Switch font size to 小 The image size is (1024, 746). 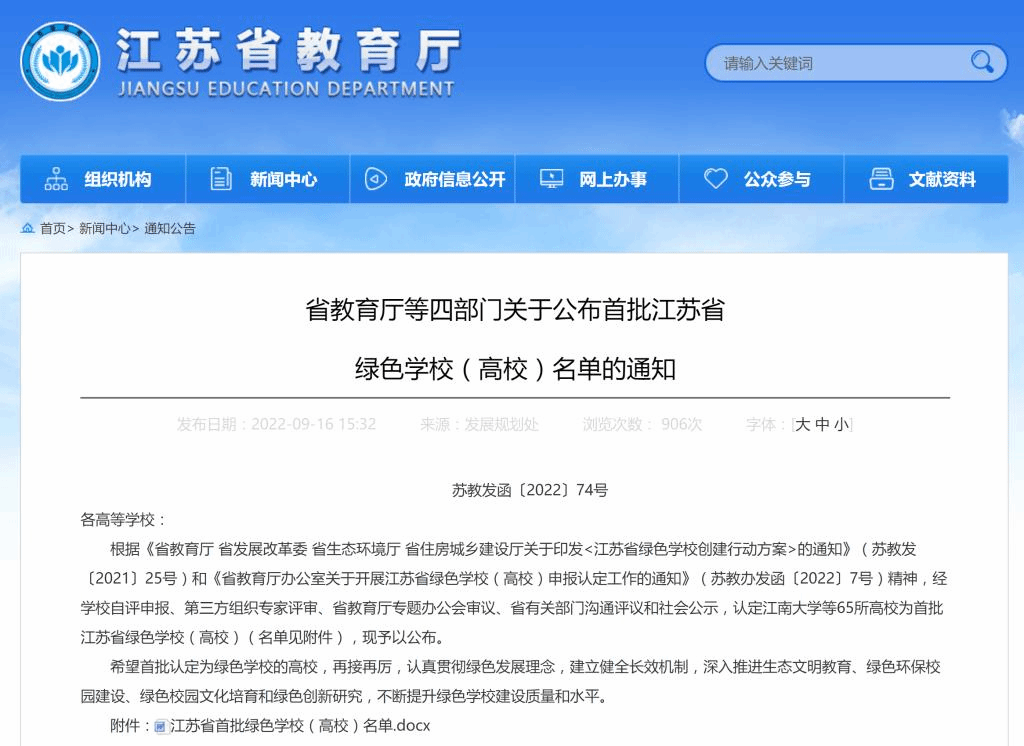842,425
